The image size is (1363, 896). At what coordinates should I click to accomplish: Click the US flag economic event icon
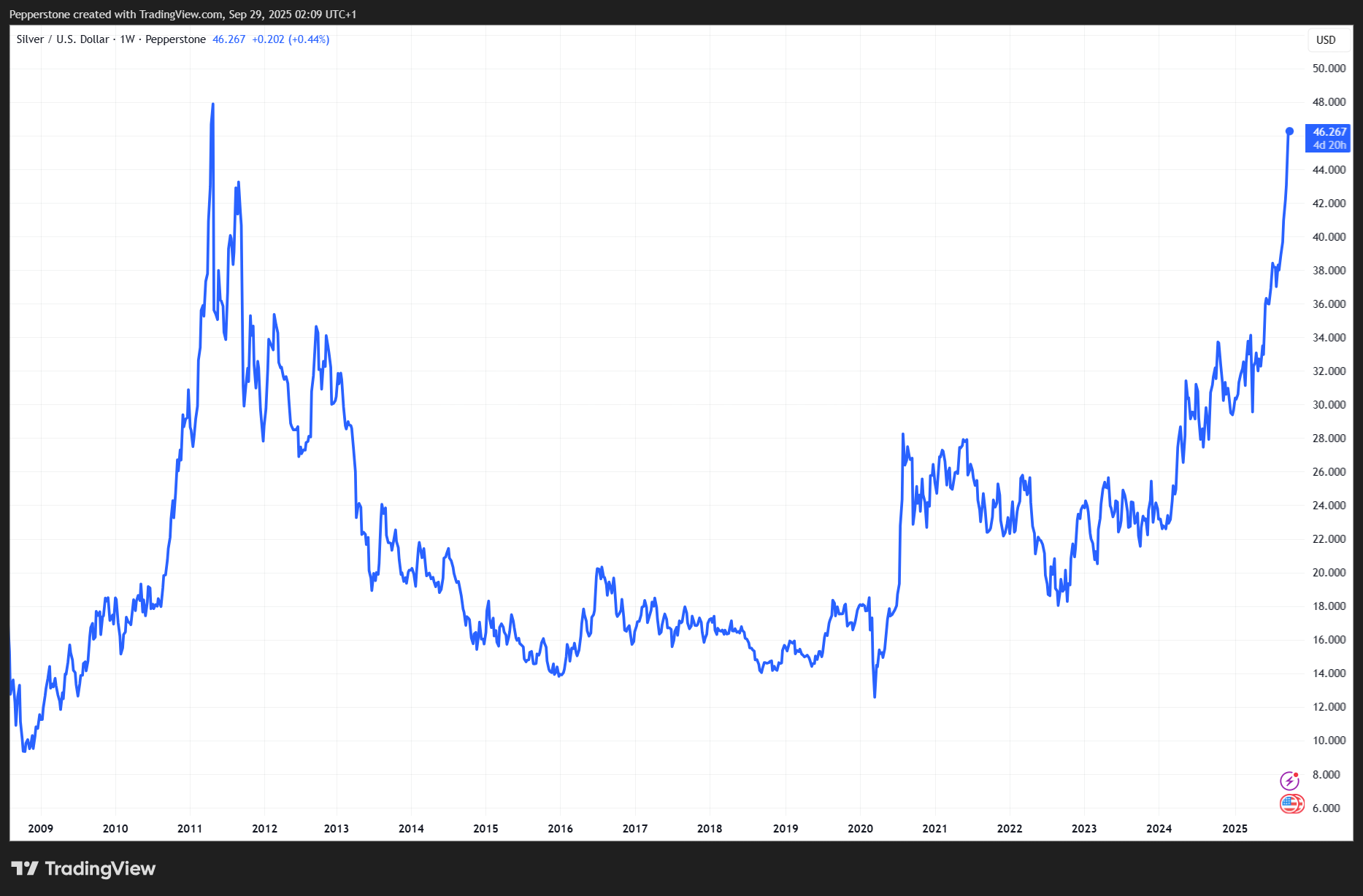pyautogui.click(x=1291, y=804)
